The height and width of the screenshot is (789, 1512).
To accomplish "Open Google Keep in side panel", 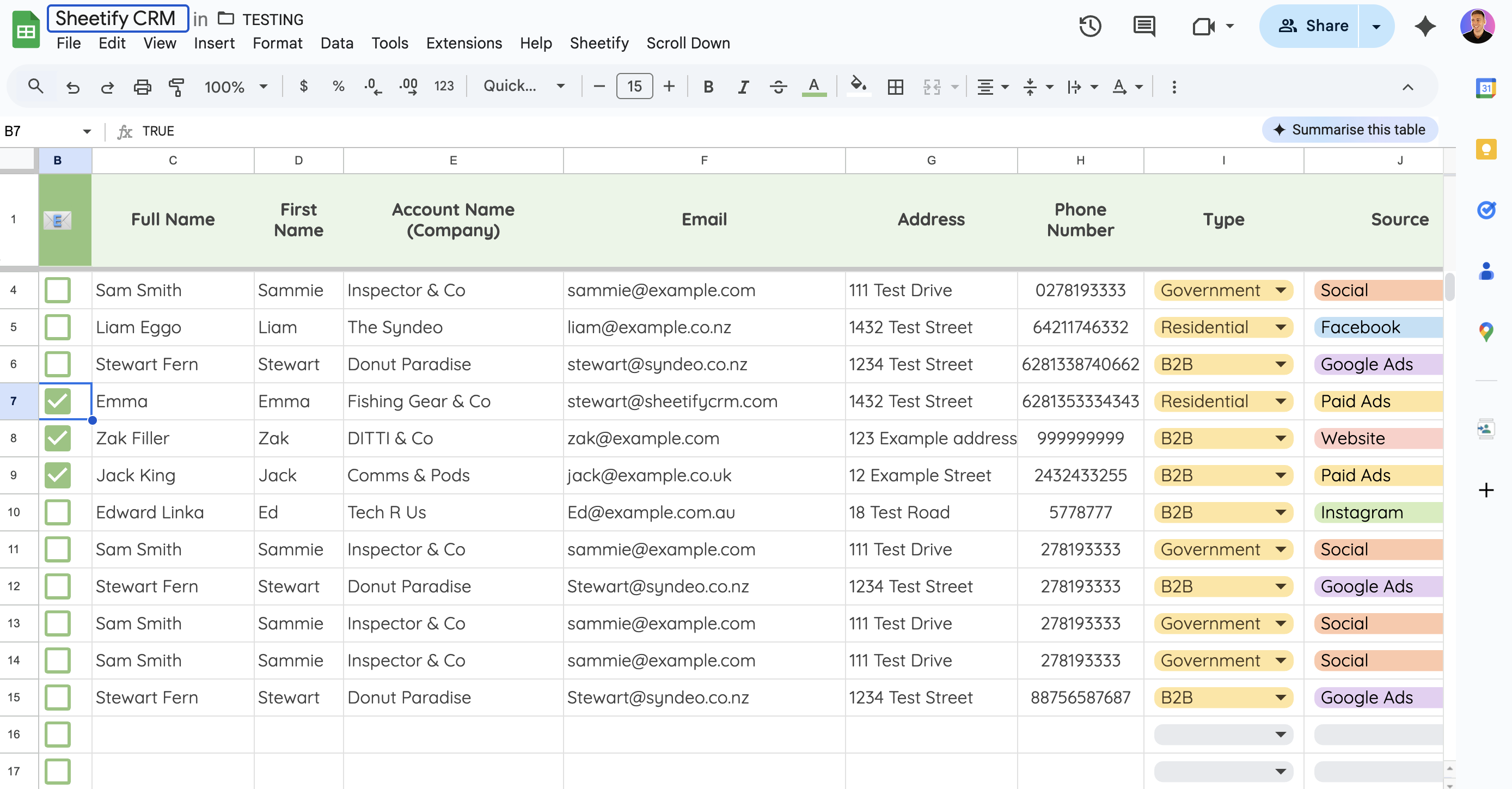I will [1485, 149].
